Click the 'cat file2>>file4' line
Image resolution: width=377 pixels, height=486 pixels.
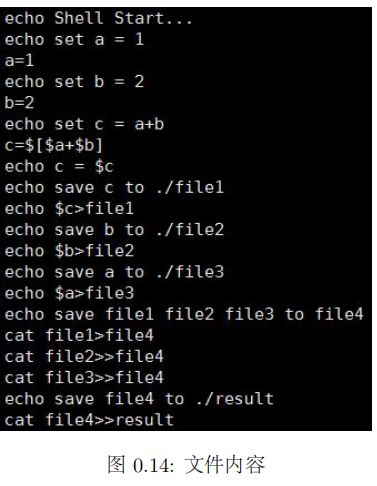(x=84, y=356)
